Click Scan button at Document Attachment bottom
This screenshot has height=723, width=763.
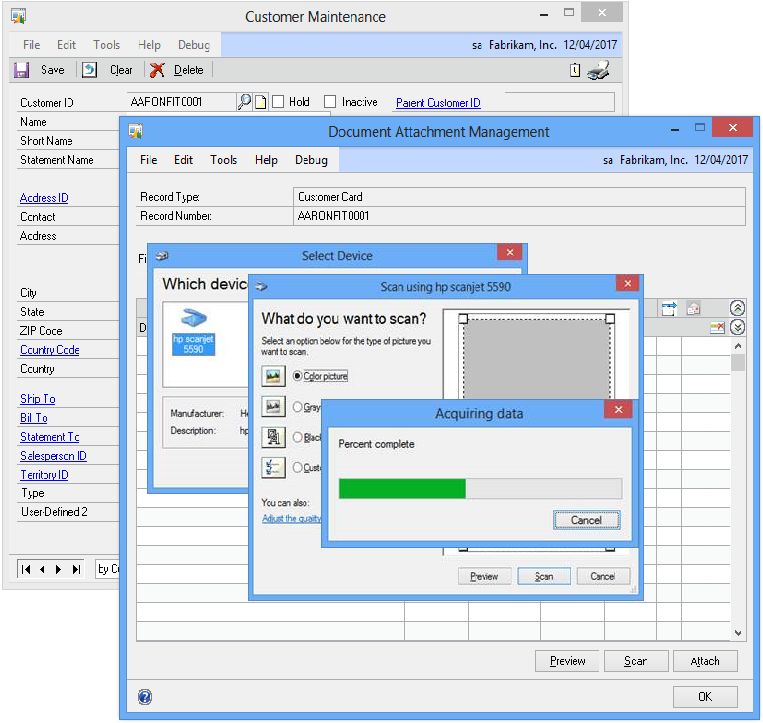(636, 661)
